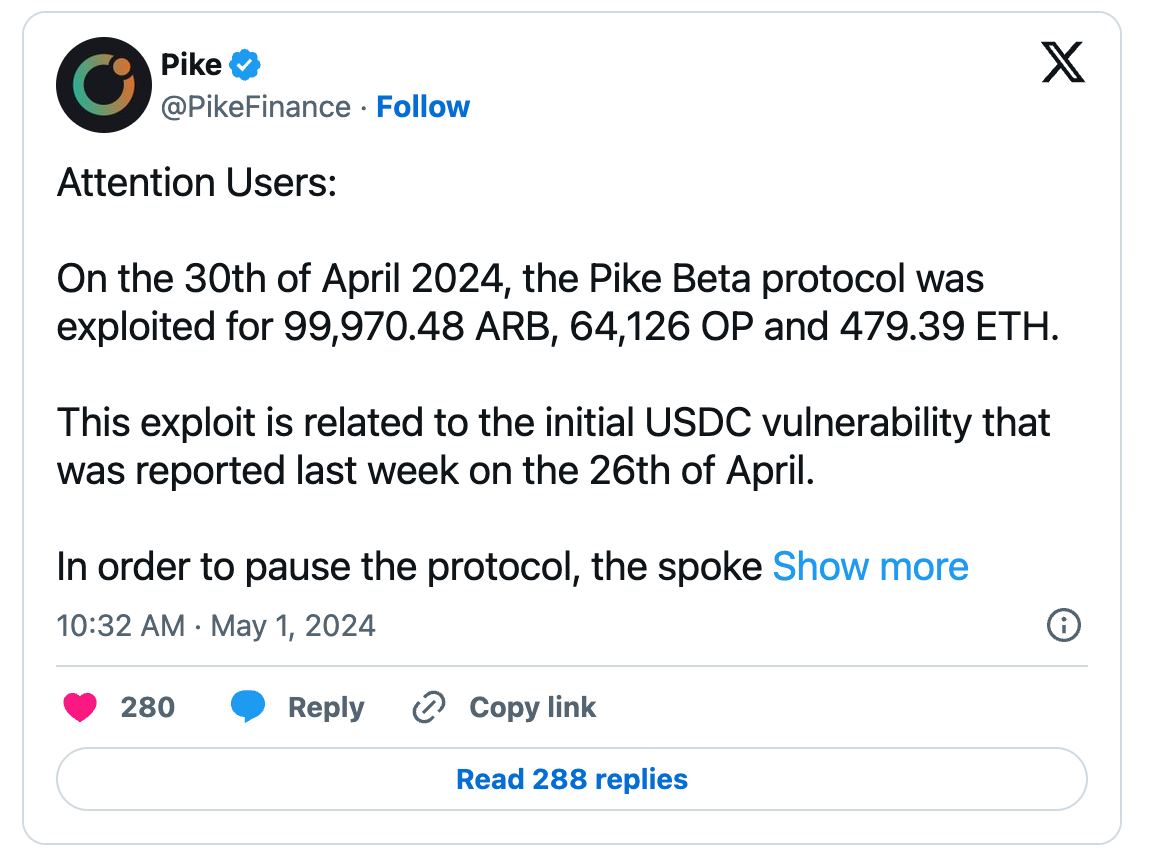Follow @PikeFinance
1152x860 pixels.
pyautogui.click(x=423, y=107)
